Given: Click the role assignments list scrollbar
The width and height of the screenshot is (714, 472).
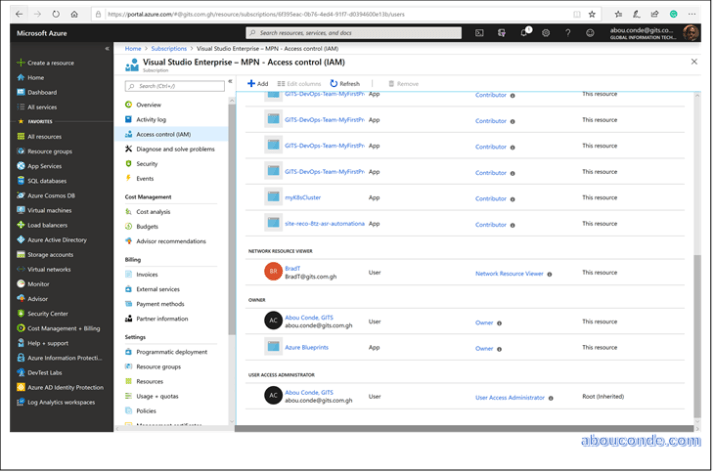Looking at the screenshot, I should pyautogui.click(x=697, y=330).
